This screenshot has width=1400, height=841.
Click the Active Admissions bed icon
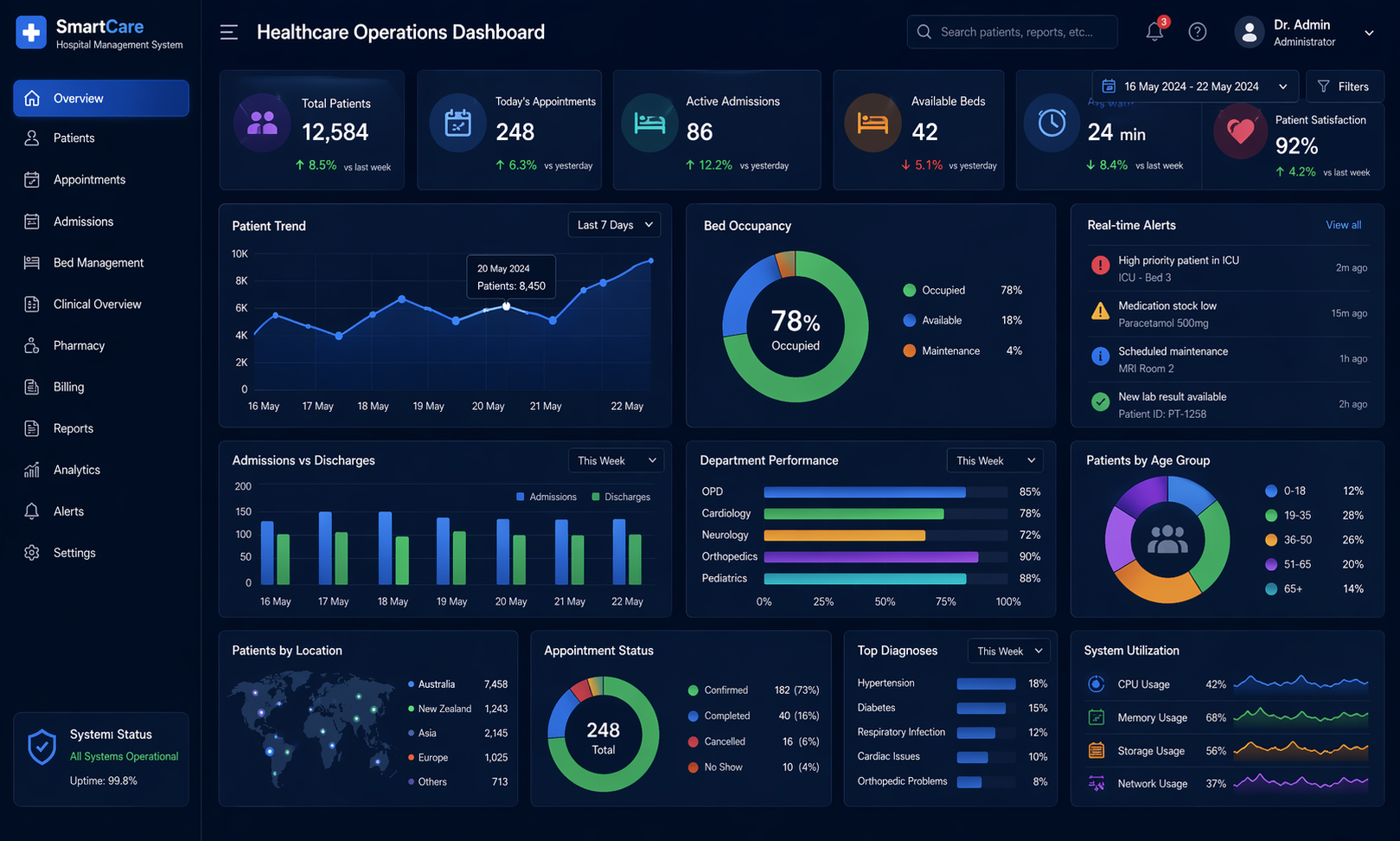point(649,123)
